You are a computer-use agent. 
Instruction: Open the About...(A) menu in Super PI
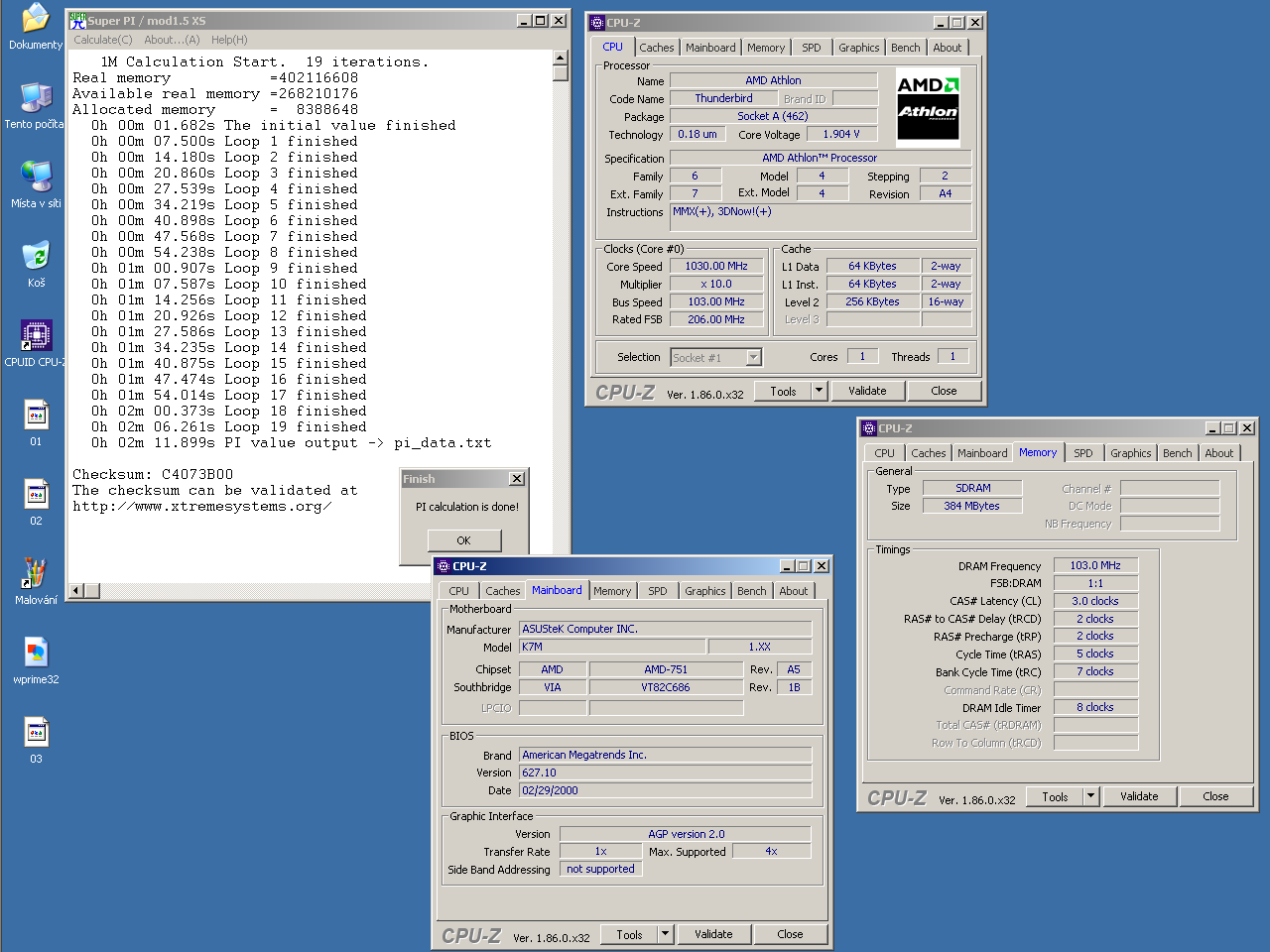172,40
